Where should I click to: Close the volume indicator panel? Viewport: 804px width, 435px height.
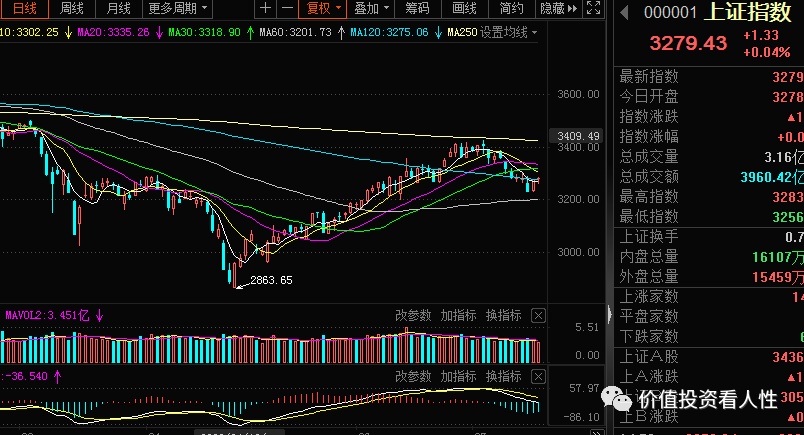(x=538, y=315)
